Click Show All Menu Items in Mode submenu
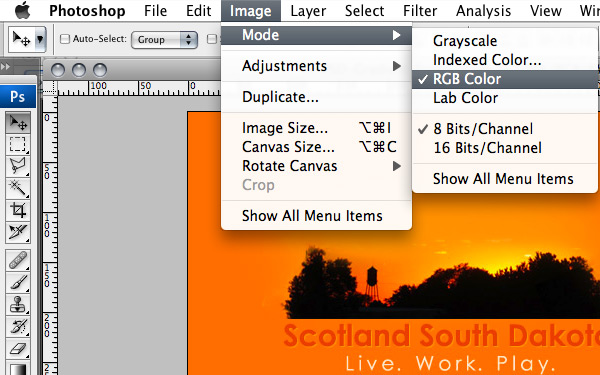 (505, 179)
